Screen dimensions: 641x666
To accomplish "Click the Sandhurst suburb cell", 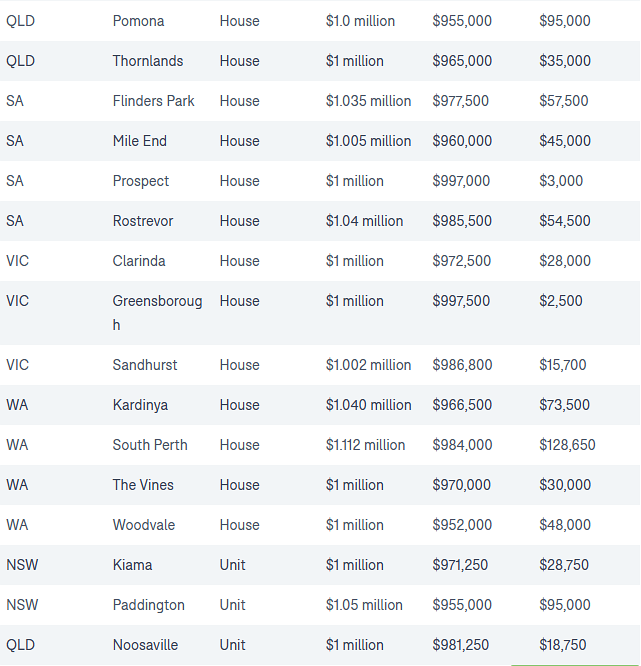I will (145, 365).
